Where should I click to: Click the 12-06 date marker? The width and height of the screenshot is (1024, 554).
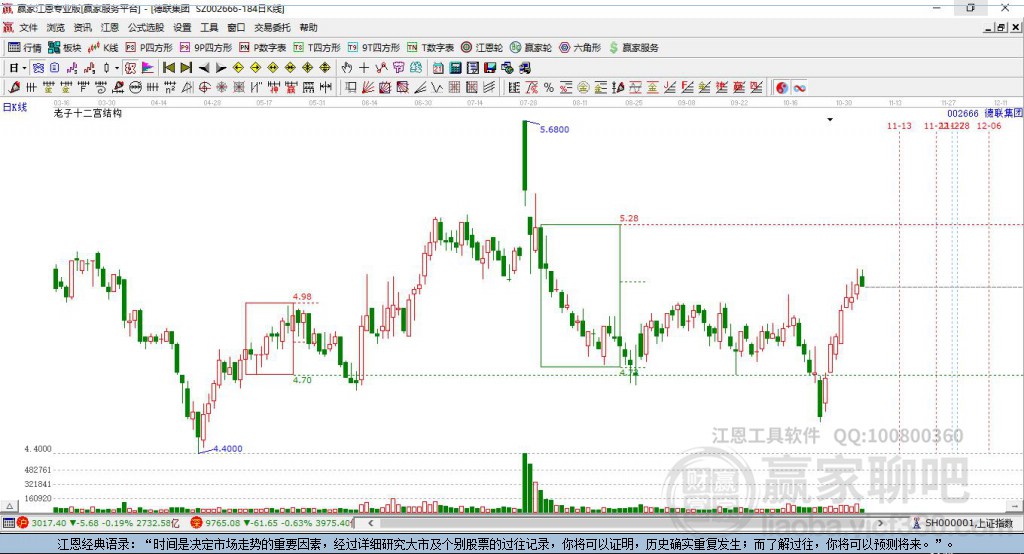tap(989, 125)
